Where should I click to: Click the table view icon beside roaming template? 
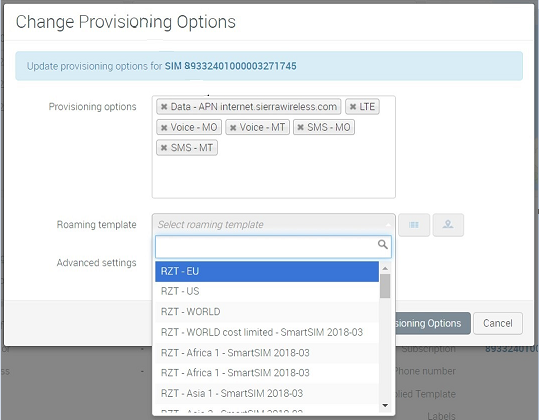coord(414,225)
